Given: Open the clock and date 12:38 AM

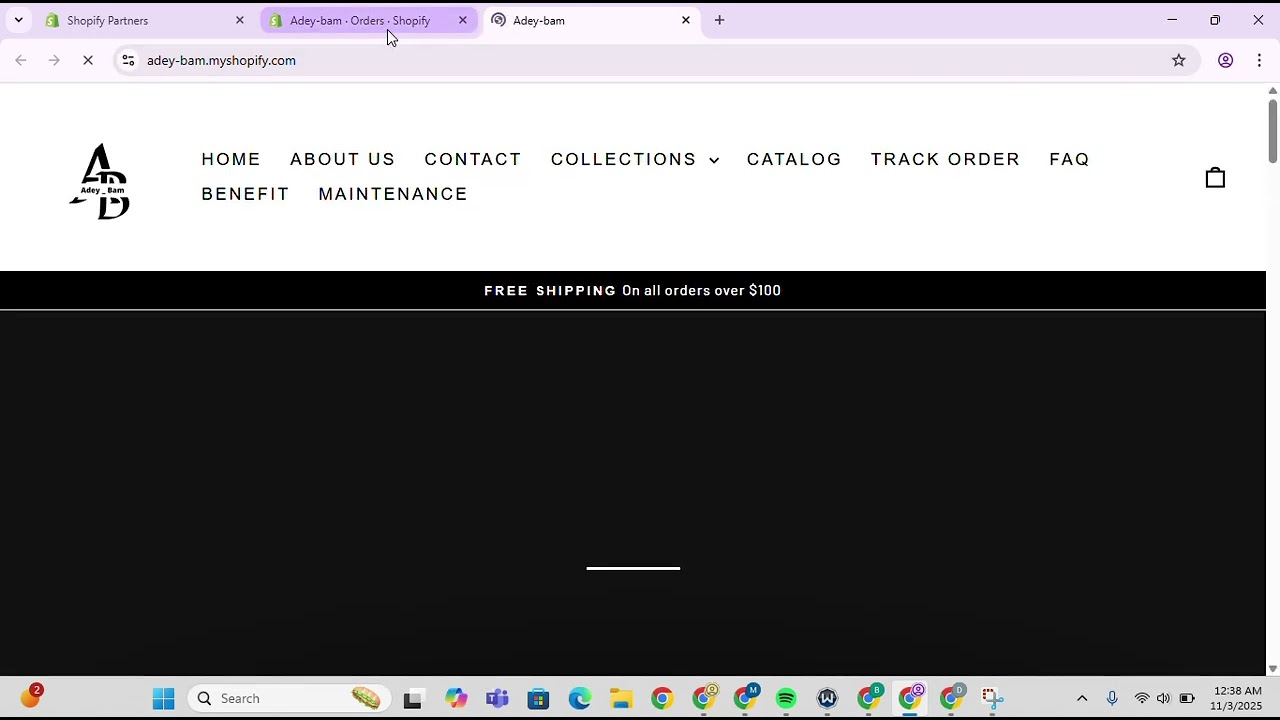Looking at the screenshot, I should pos(1237,698).
